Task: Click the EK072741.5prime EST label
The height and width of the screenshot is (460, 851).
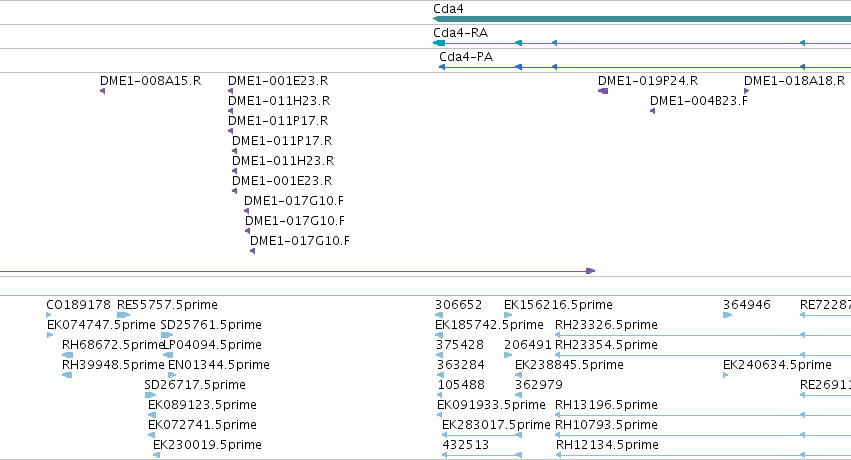Action: [202, 425]
